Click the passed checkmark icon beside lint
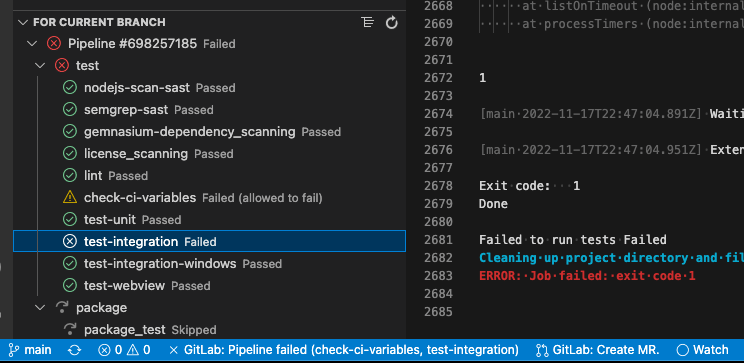Viewport: 744px width, 363px height. (70, 175)
